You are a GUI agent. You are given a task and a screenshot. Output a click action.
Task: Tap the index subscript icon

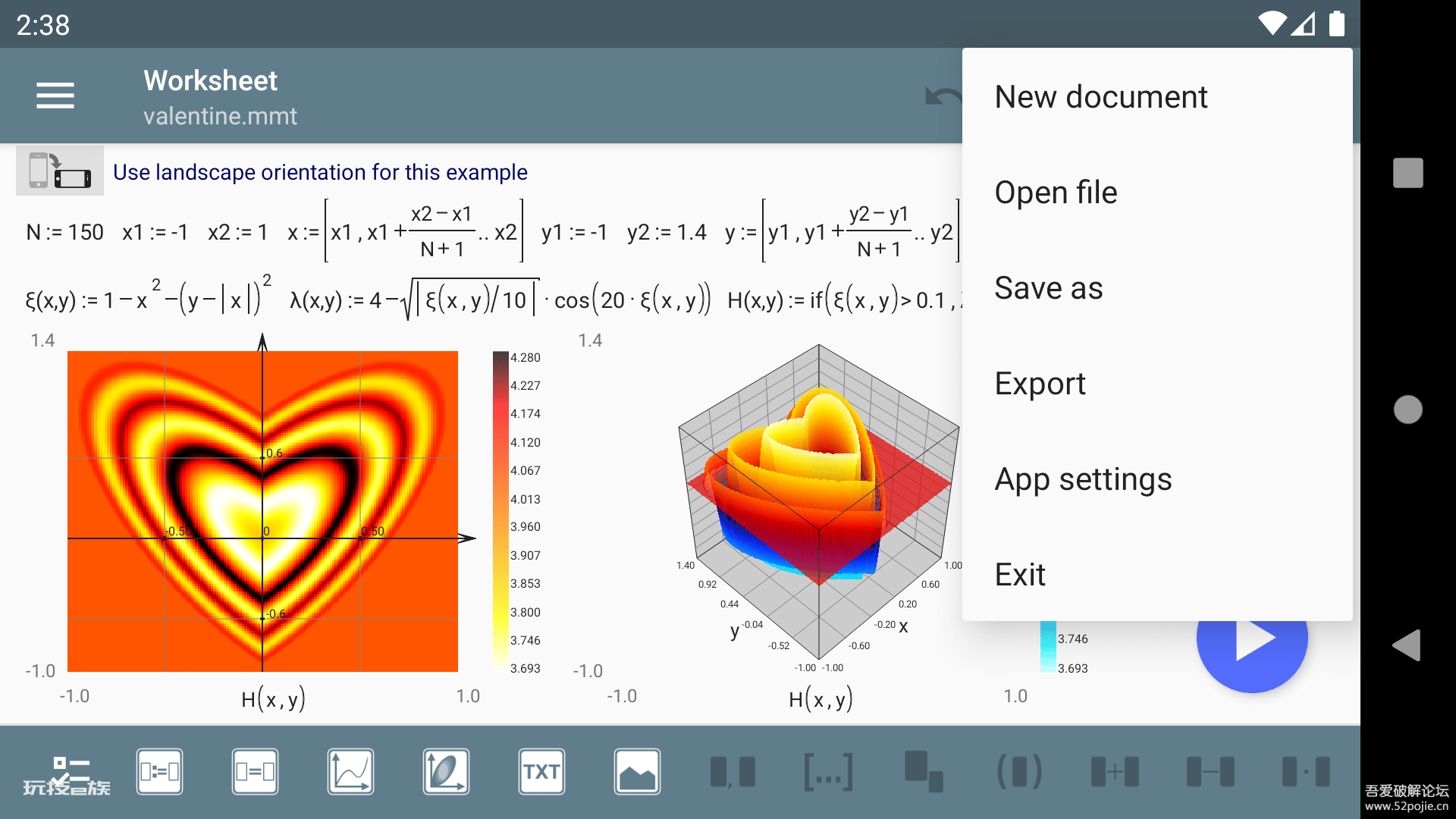coord(924,772)
